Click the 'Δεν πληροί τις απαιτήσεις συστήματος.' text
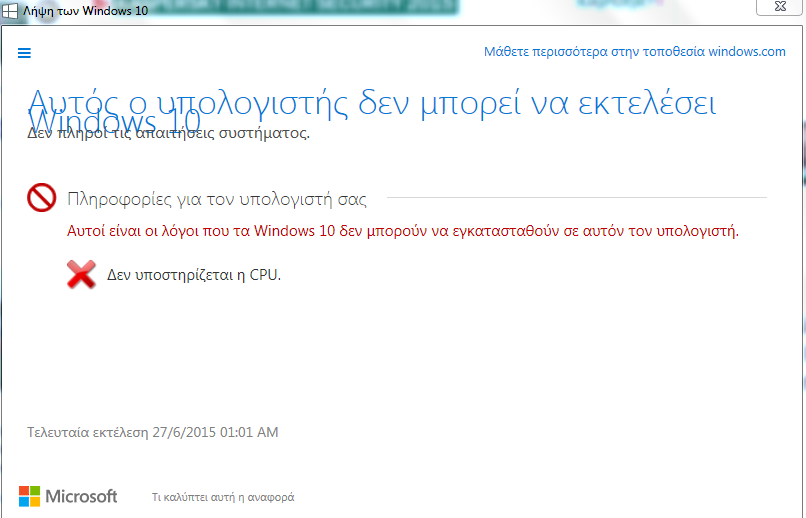Viewport: 806px width, 518px height. click(169, 133)
